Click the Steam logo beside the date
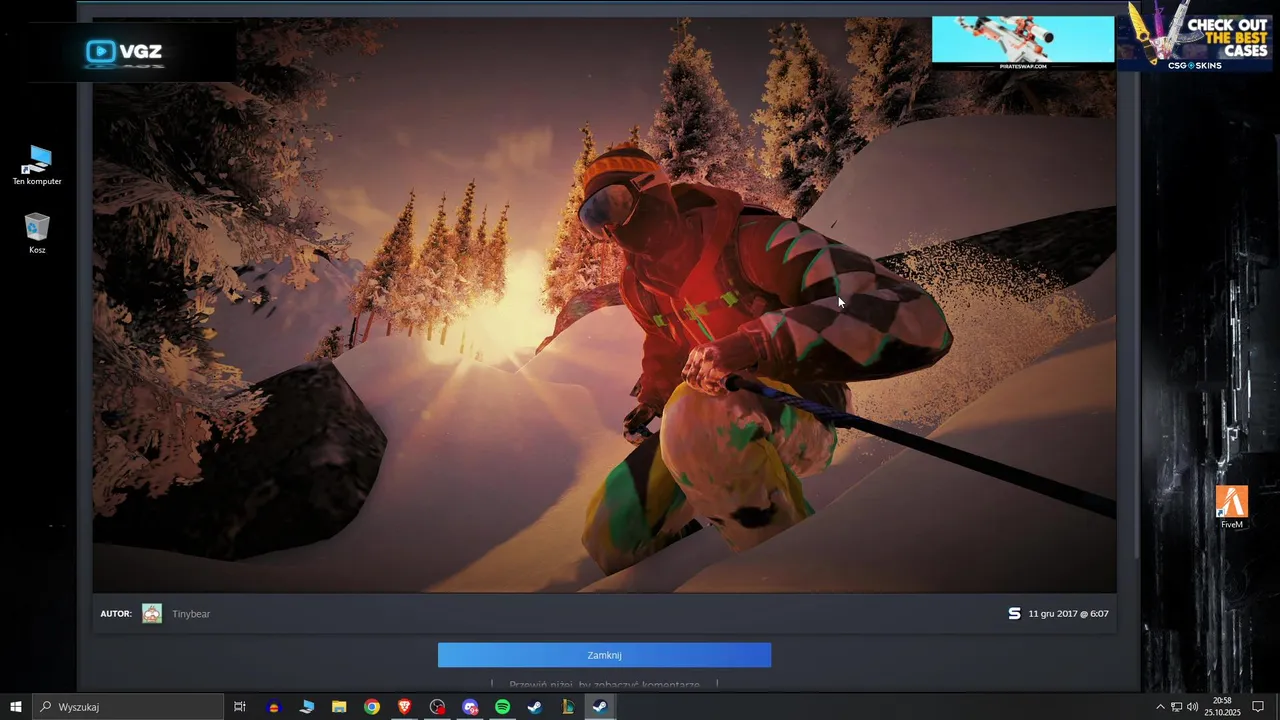The width and height of the screenshot is (1280, 720). click(x=1014, y=614)
